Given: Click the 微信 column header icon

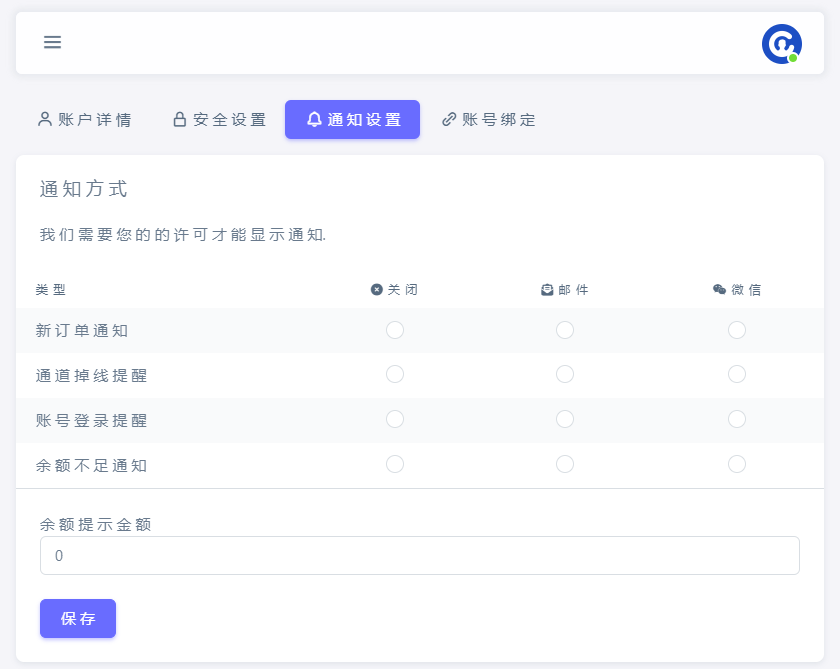Looking at the screenshot, I should (719, 290).
